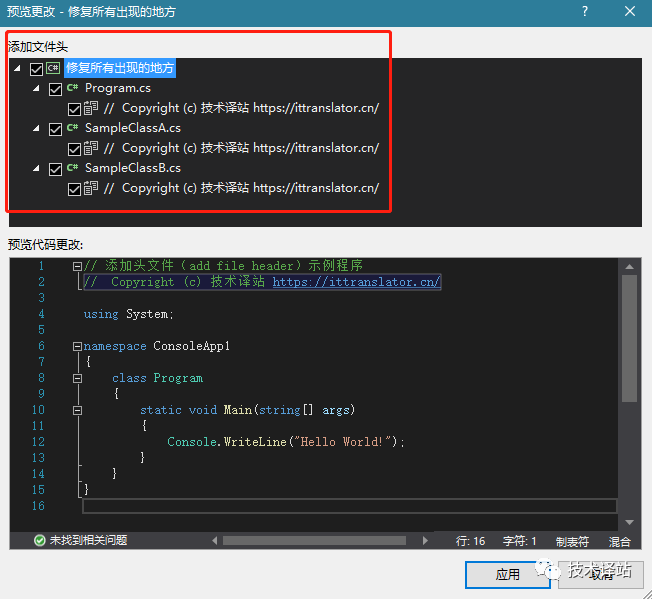This screenshot has height=599, width=652.
Task: Click the 制表符 tab indicator
Action: pos(572,541)
